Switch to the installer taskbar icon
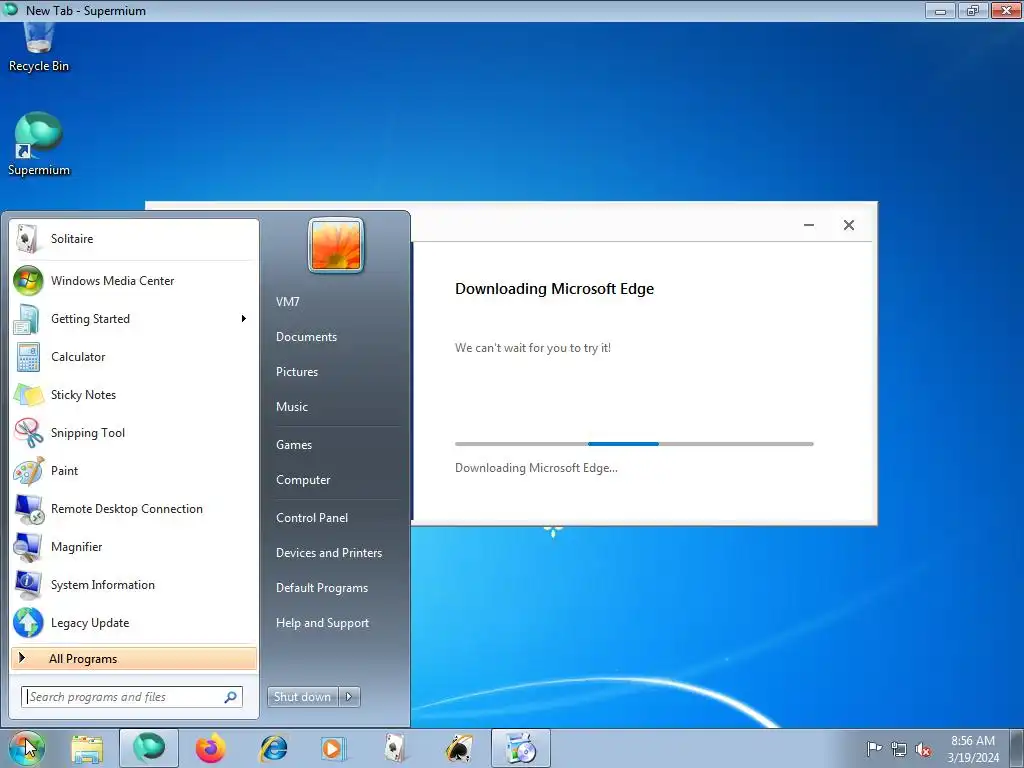This screenshot has width=1024, height=768. (x=520, y=748)
